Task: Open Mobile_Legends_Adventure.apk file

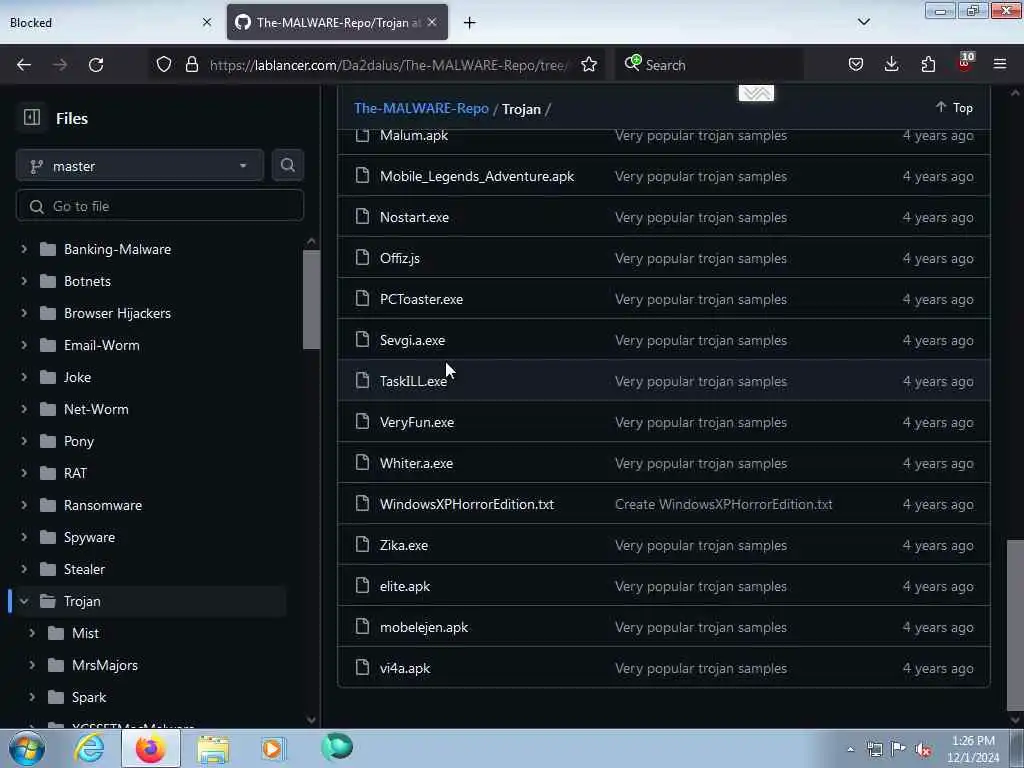Action: (x=477, y=176)
